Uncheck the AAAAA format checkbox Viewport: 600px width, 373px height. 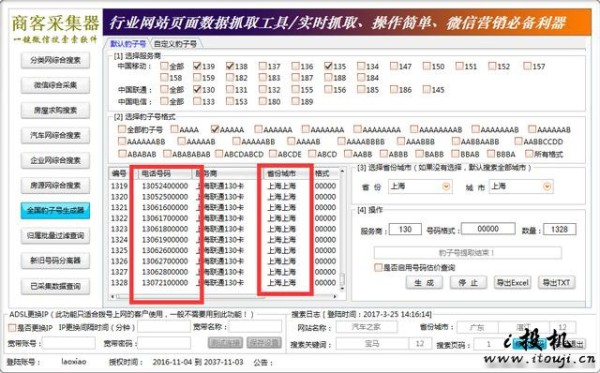pyautogui.click(x=215, y=129)
